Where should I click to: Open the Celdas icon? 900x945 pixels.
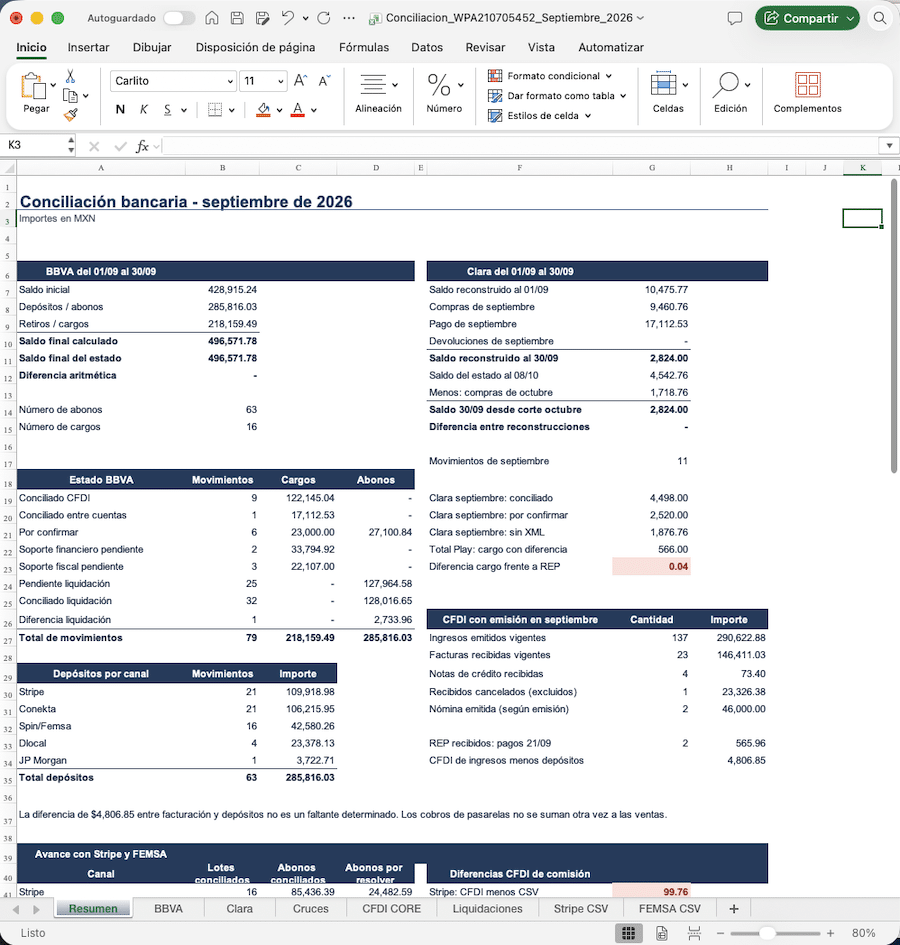(663, 84)
